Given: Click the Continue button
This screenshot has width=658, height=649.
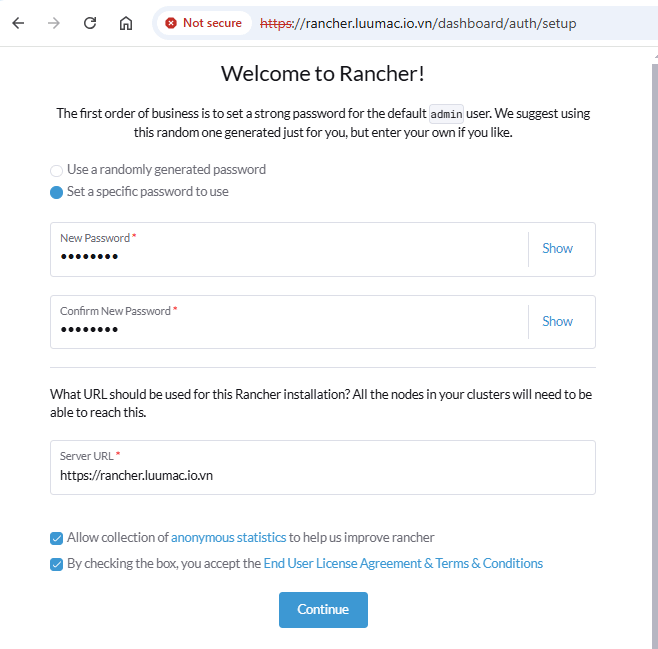Looking at the screenshot, I should [x=323, y=610].
